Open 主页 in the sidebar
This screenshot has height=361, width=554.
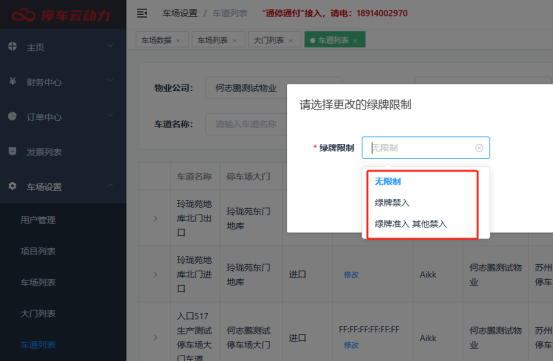pyautogui.click(x=63, y=47)
